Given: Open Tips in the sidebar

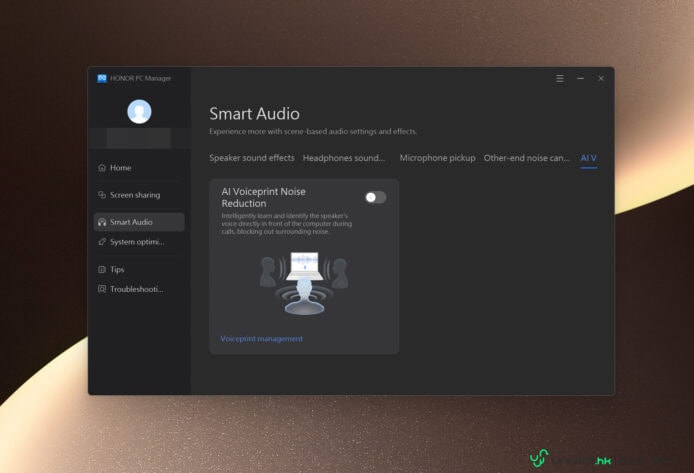Looking at the screenshot, I should pos(139,269).
